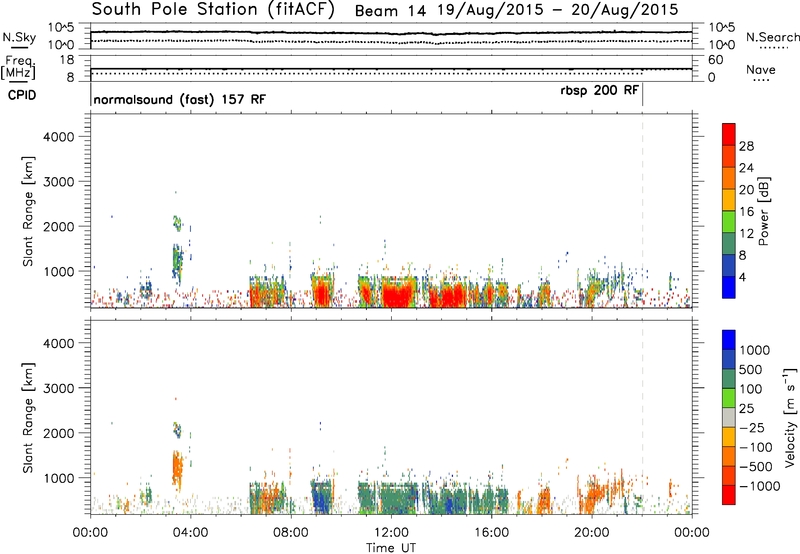Image resolution: width=800 pixels, height=554 pixels.
Task: Click the red -1000 band on the velocity colorbar
Action: (x=729, y=495)
